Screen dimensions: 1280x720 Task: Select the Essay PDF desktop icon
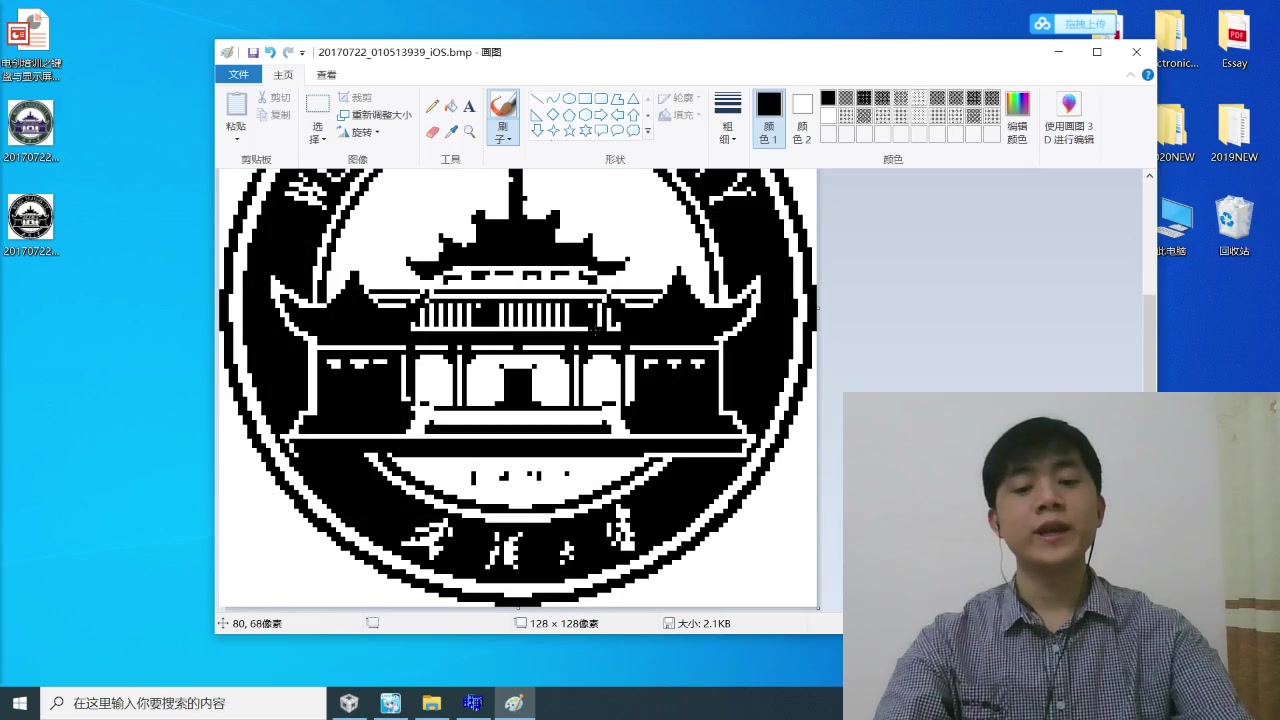tap(1234, 40)
